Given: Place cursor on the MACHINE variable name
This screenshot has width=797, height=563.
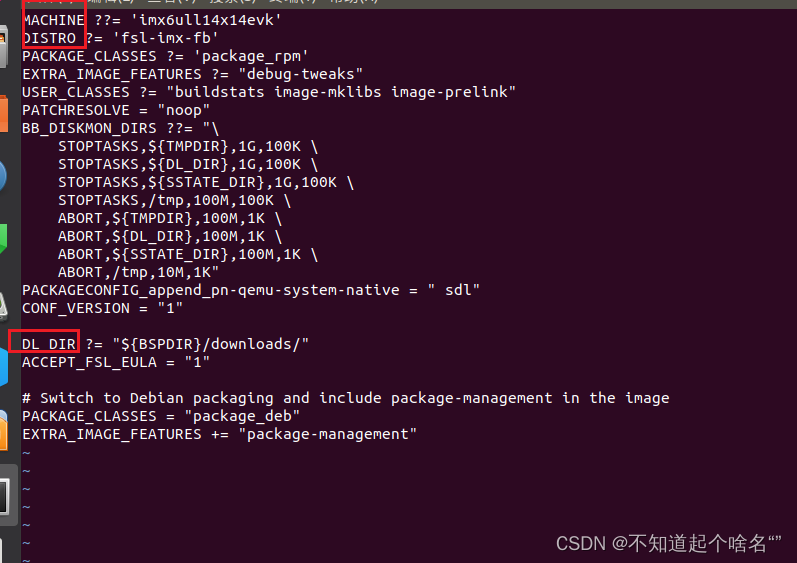Looking at the screenshot, I should pyautogui.click(x=54, y=19).
